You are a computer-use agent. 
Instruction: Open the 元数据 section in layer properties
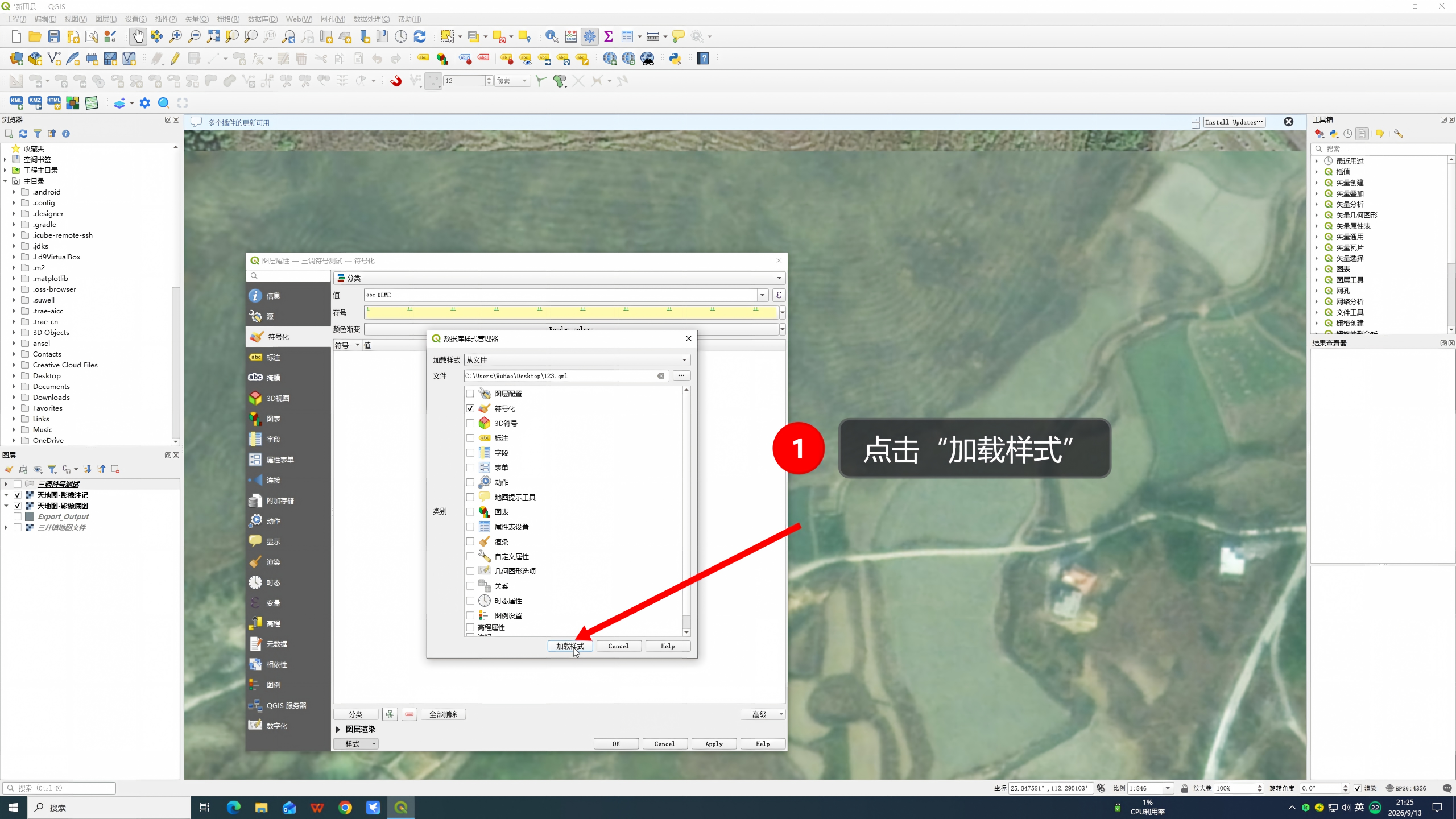[x=288, y=644]
